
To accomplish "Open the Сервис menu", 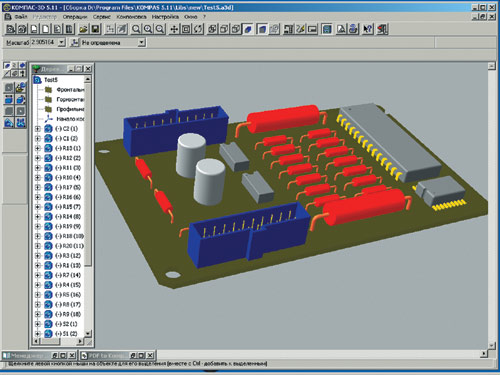I will click(102, 16).
